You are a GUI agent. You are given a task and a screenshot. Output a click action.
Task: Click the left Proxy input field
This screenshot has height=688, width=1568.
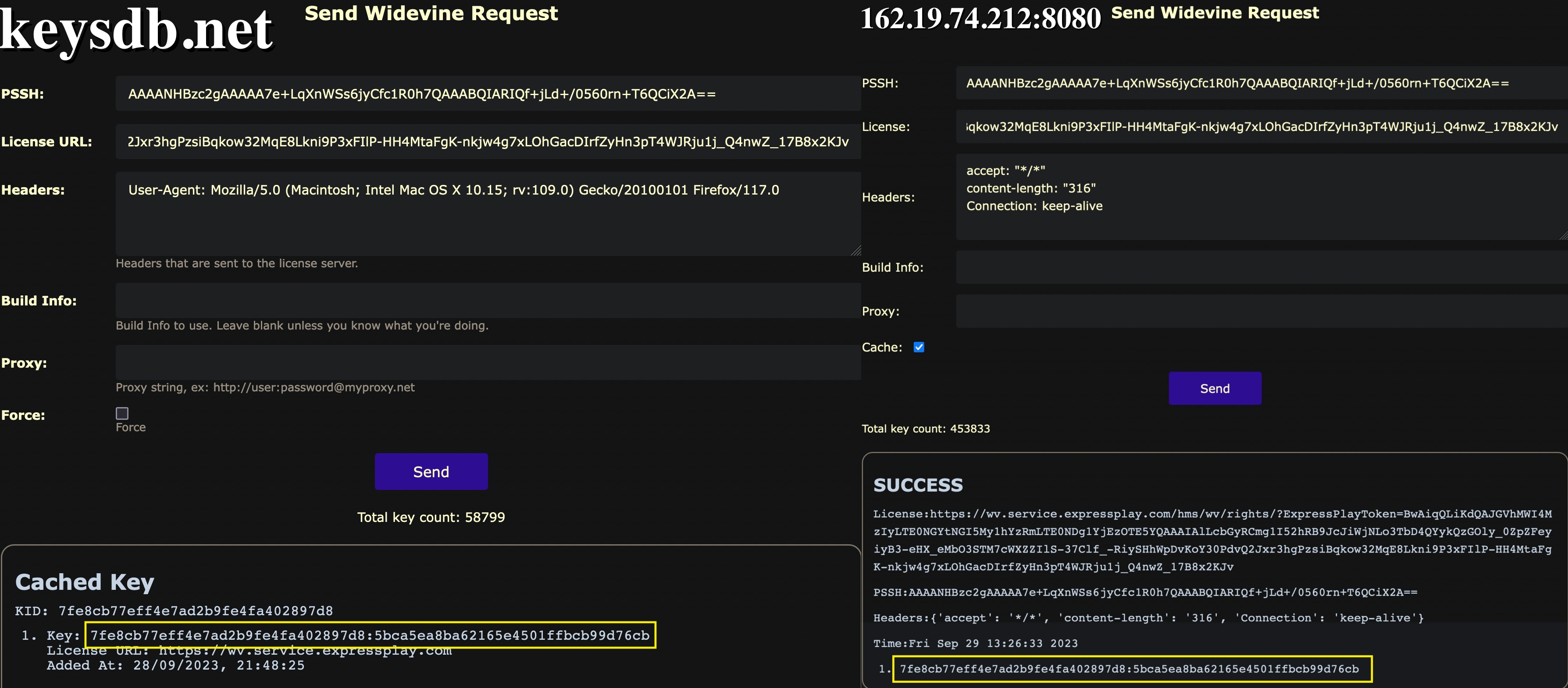(x=487, y=362)
